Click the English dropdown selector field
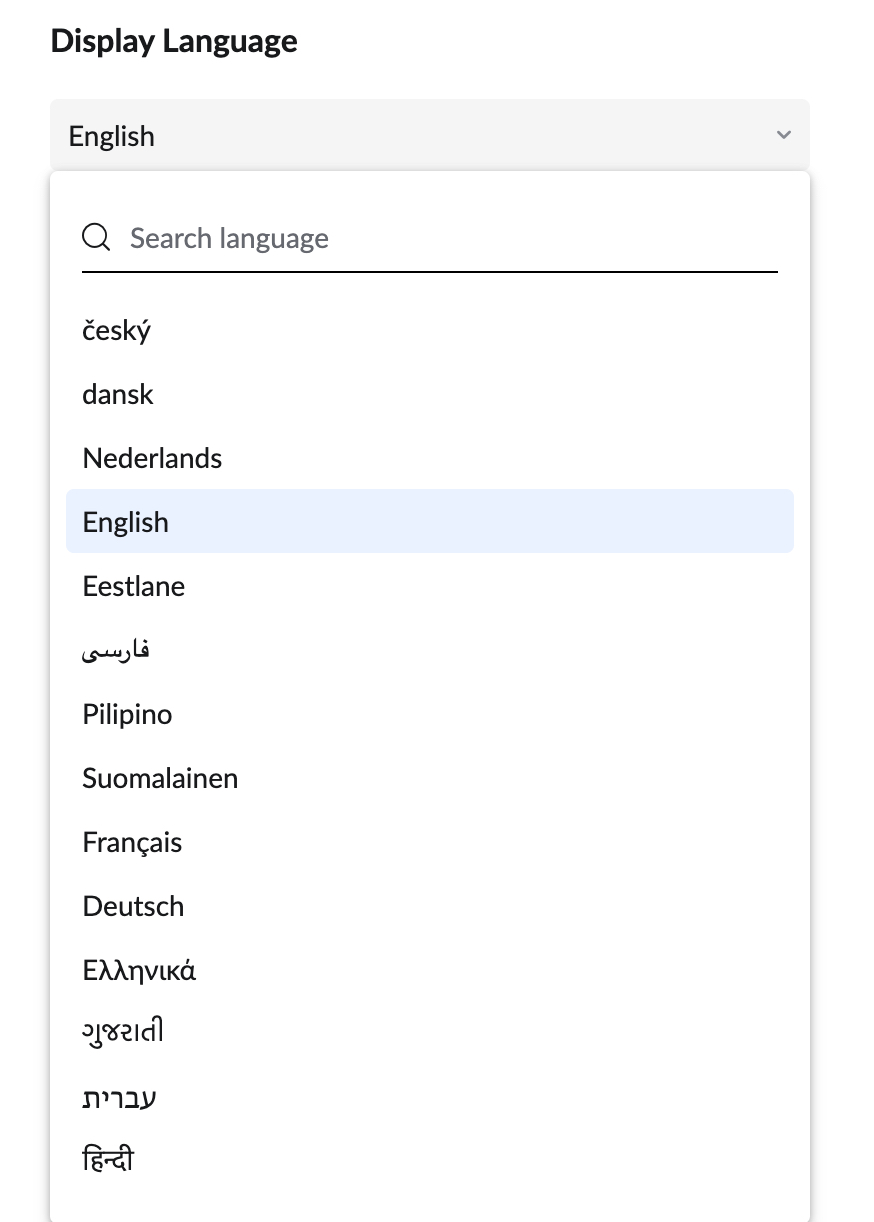The image size is (874, 1222). pyautogui.click(x=400, y=134)
